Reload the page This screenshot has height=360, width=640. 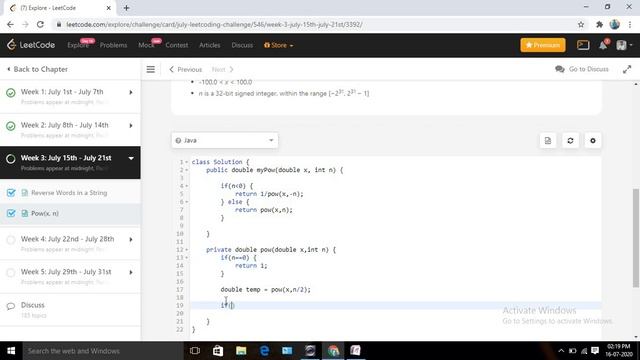tap(40, 24)
